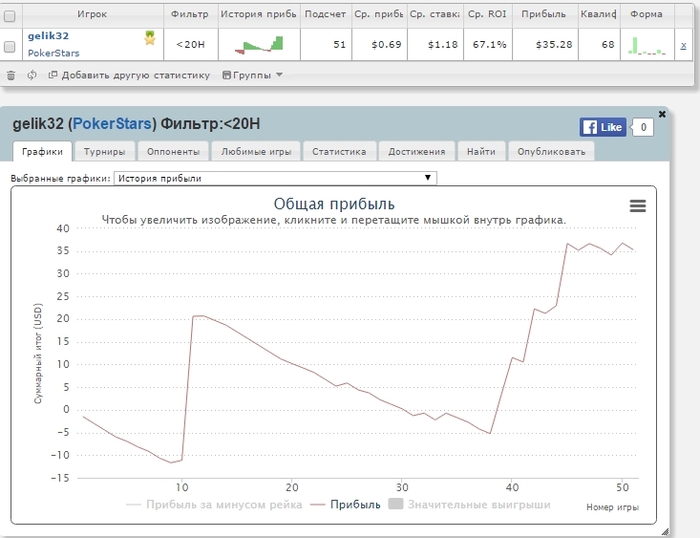Click the Общая прибыль chart title
The width and height of the screenshot is (700, 538).
click(334, 204)
